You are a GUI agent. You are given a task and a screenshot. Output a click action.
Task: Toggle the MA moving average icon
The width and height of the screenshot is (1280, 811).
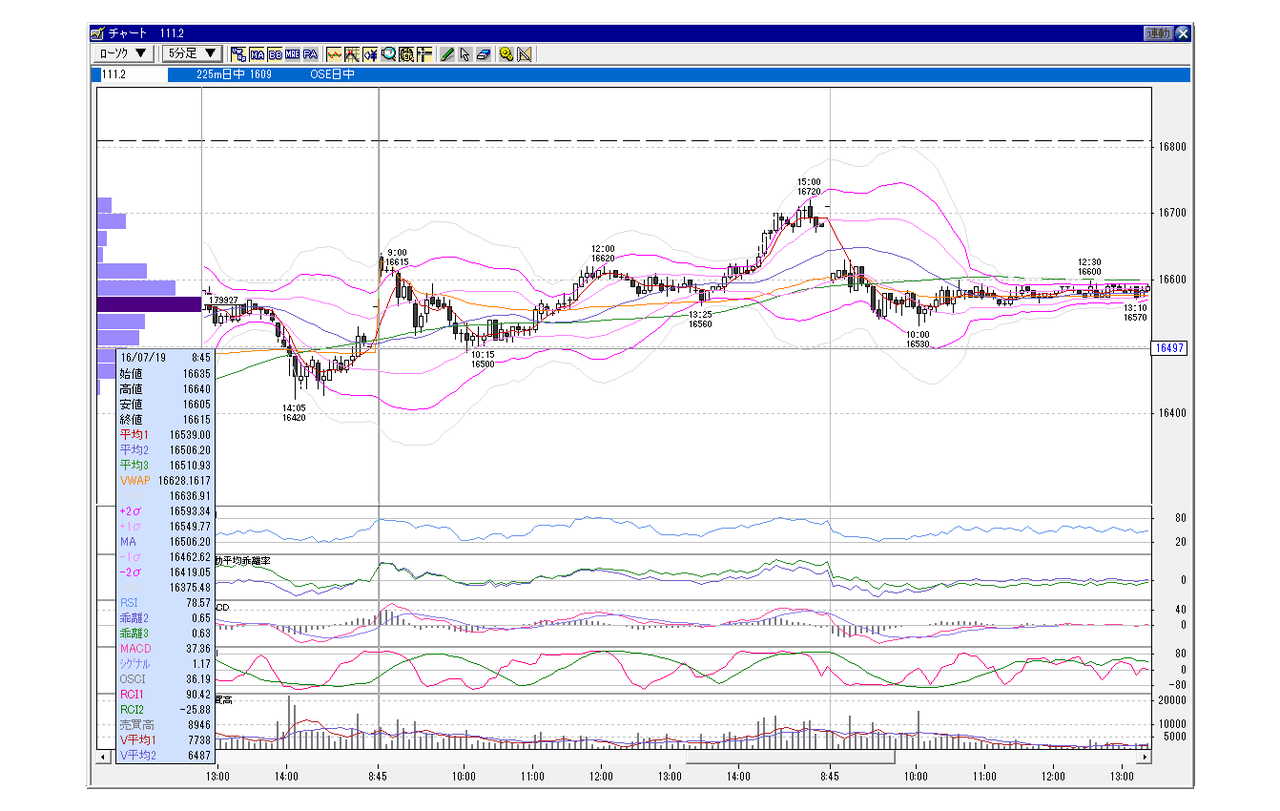click(x=257, y=54)
